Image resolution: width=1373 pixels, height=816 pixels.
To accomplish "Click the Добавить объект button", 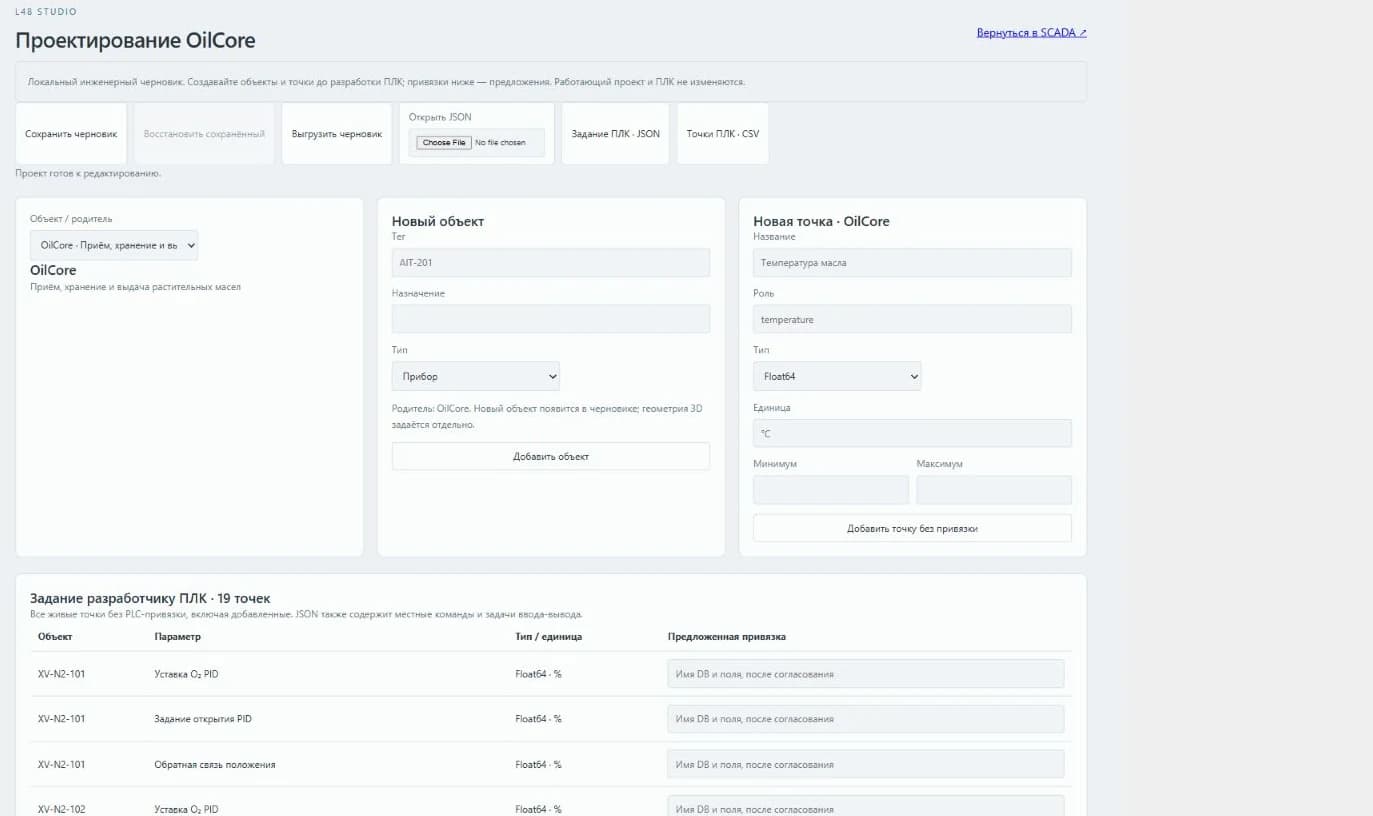I will 551,456.
